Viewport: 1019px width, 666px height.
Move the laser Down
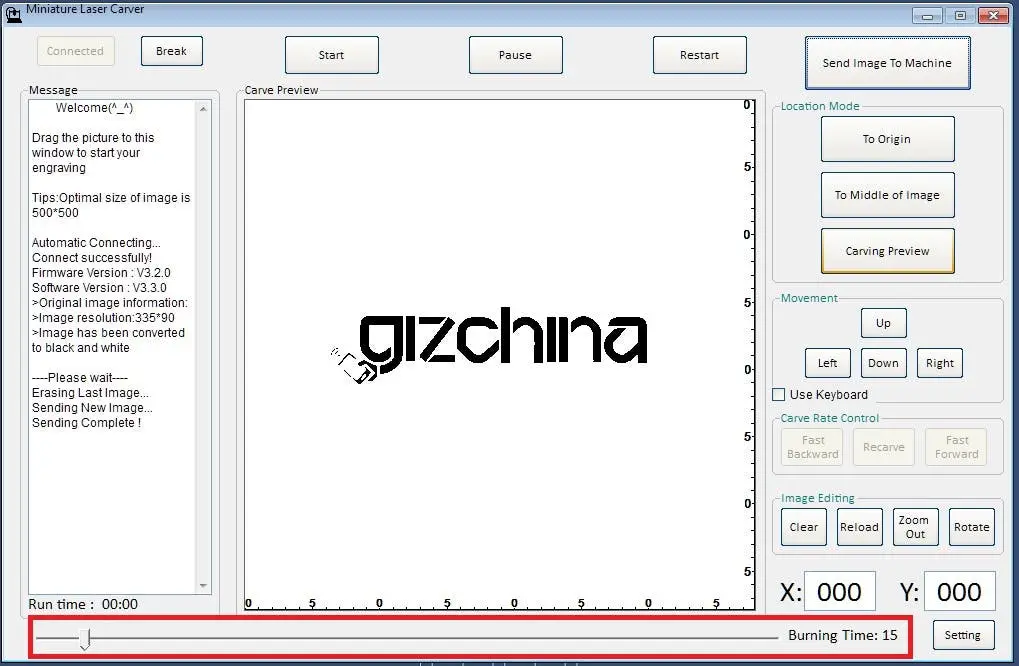(x=883, y=363)
